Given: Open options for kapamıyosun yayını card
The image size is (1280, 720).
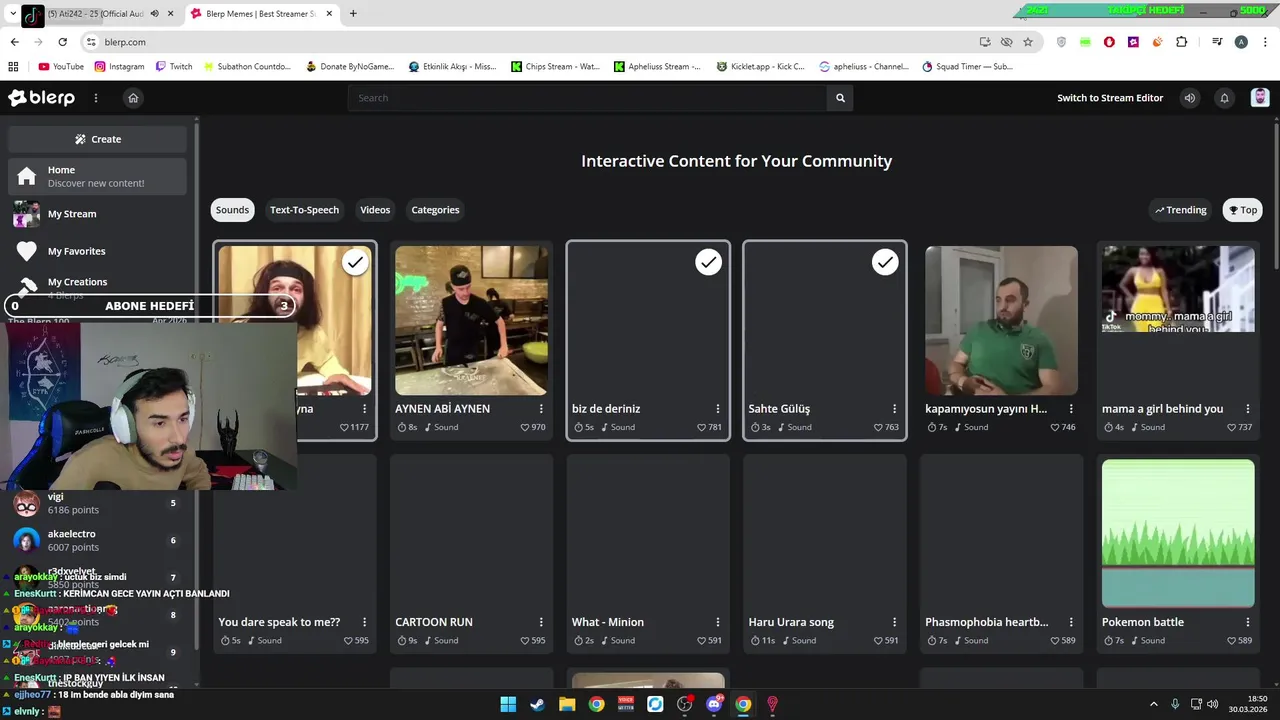Looking at the screenshot, I should 1071,409.
